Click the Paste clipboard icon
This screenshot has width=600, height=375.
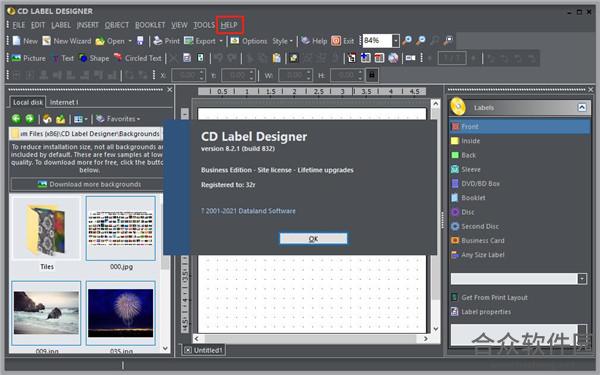[277, 58]
